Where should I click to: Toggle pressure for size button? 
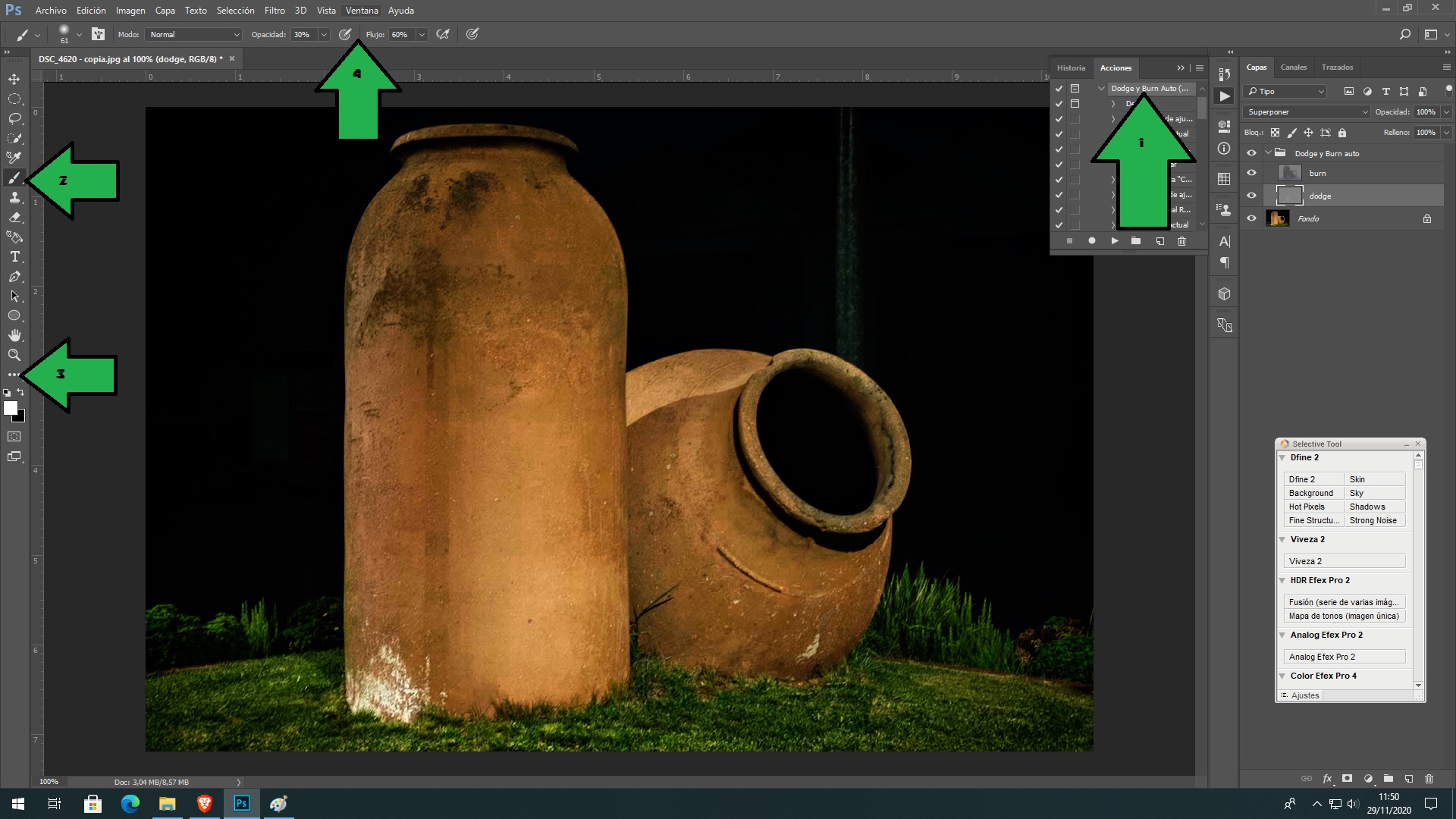point(472,34)
